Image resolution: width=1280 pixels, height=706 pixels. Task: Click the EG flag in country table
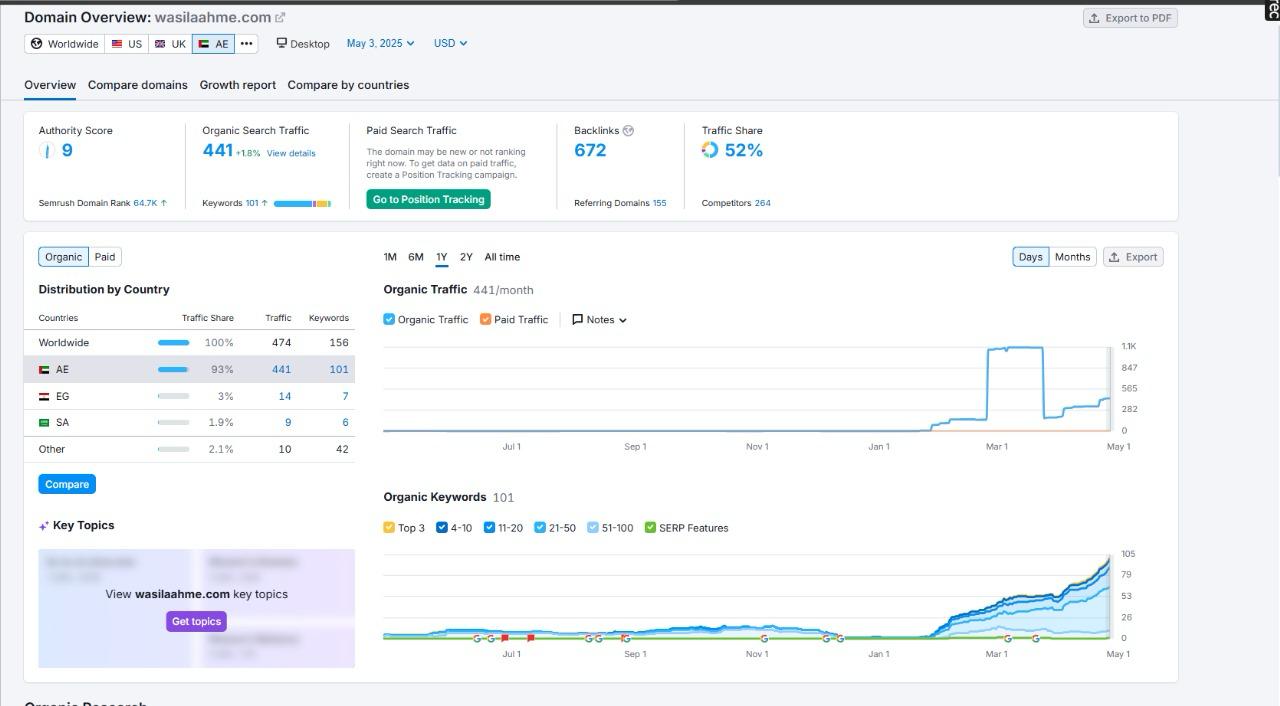pos(44,397)
